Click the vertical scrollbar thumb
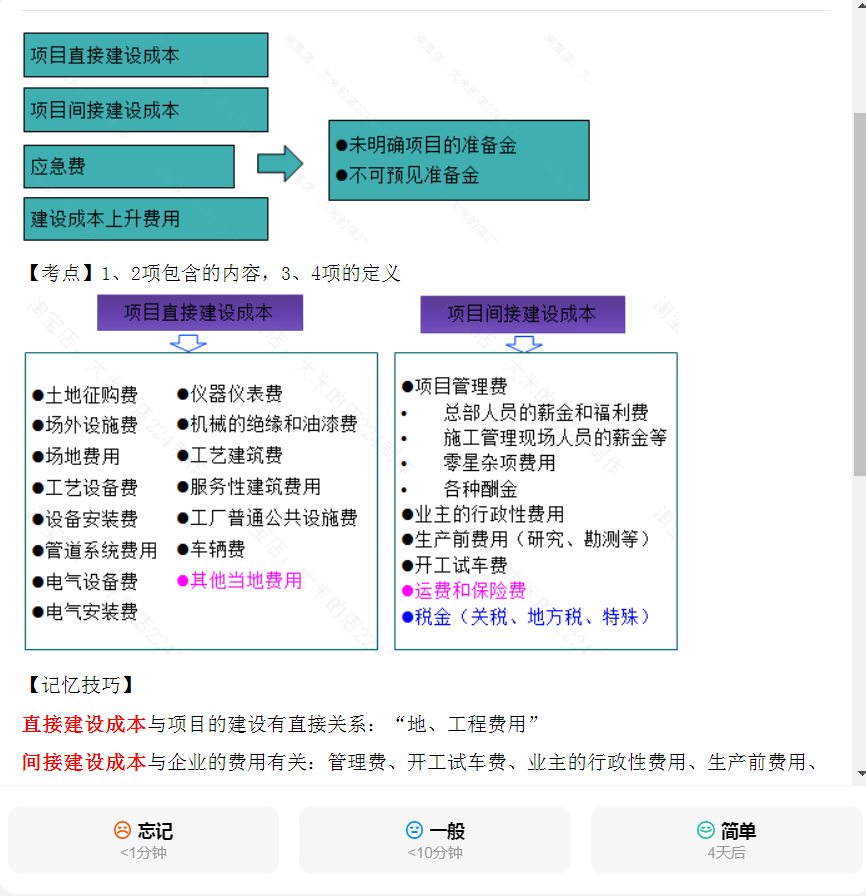866x896 pixels. coord(860,294)
